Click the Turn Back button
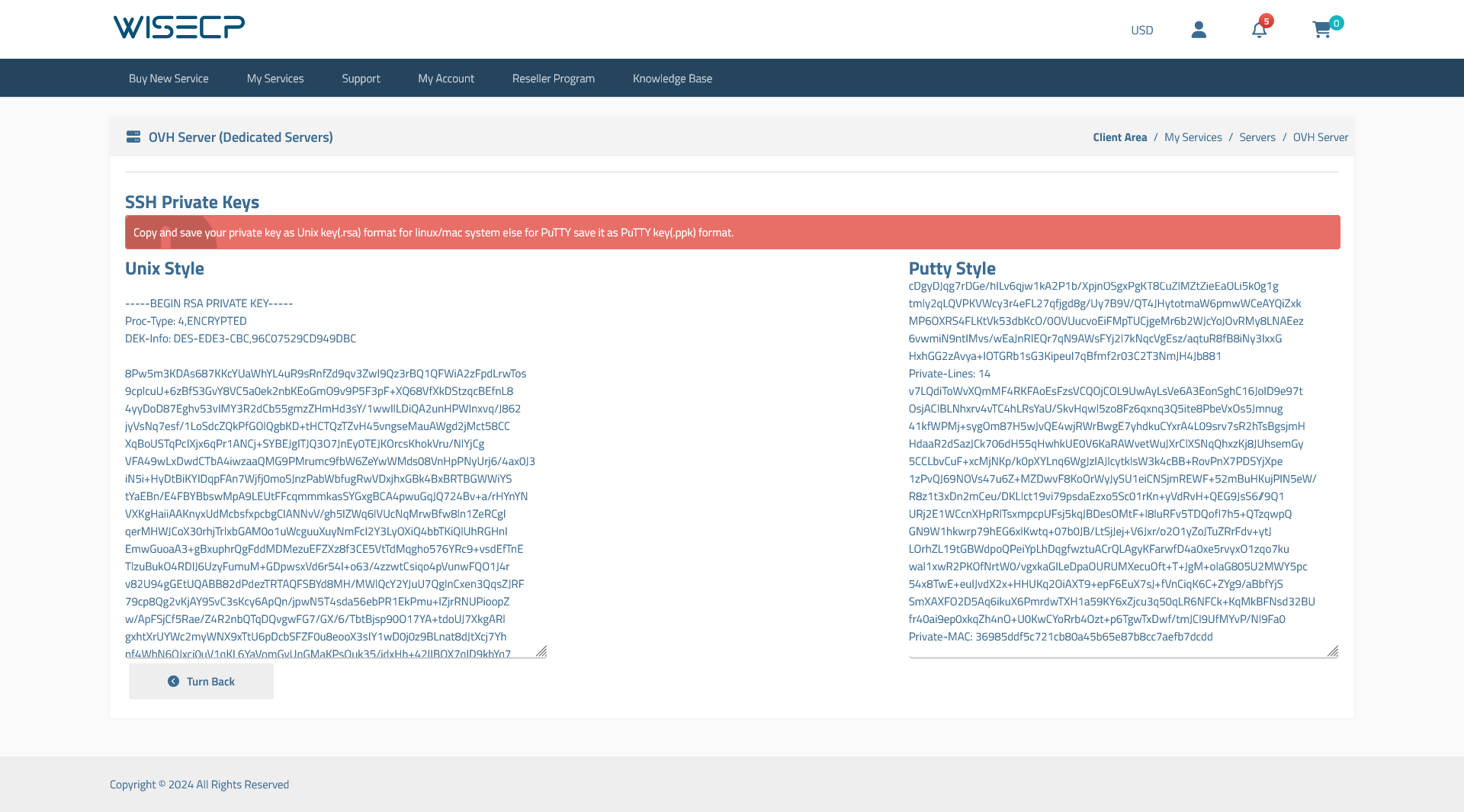This screenshot has height=812, width=1464. 201,682
